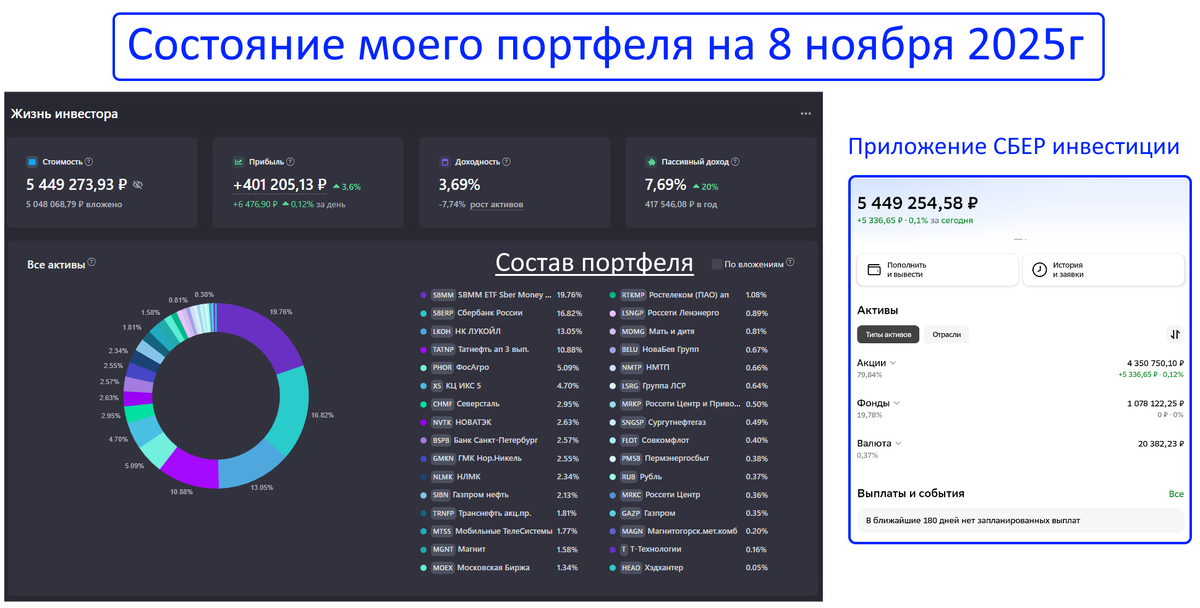Open История и заявки in Sber app
1200x608 pixels.
pyautogui.click(x=1103, y=269)
